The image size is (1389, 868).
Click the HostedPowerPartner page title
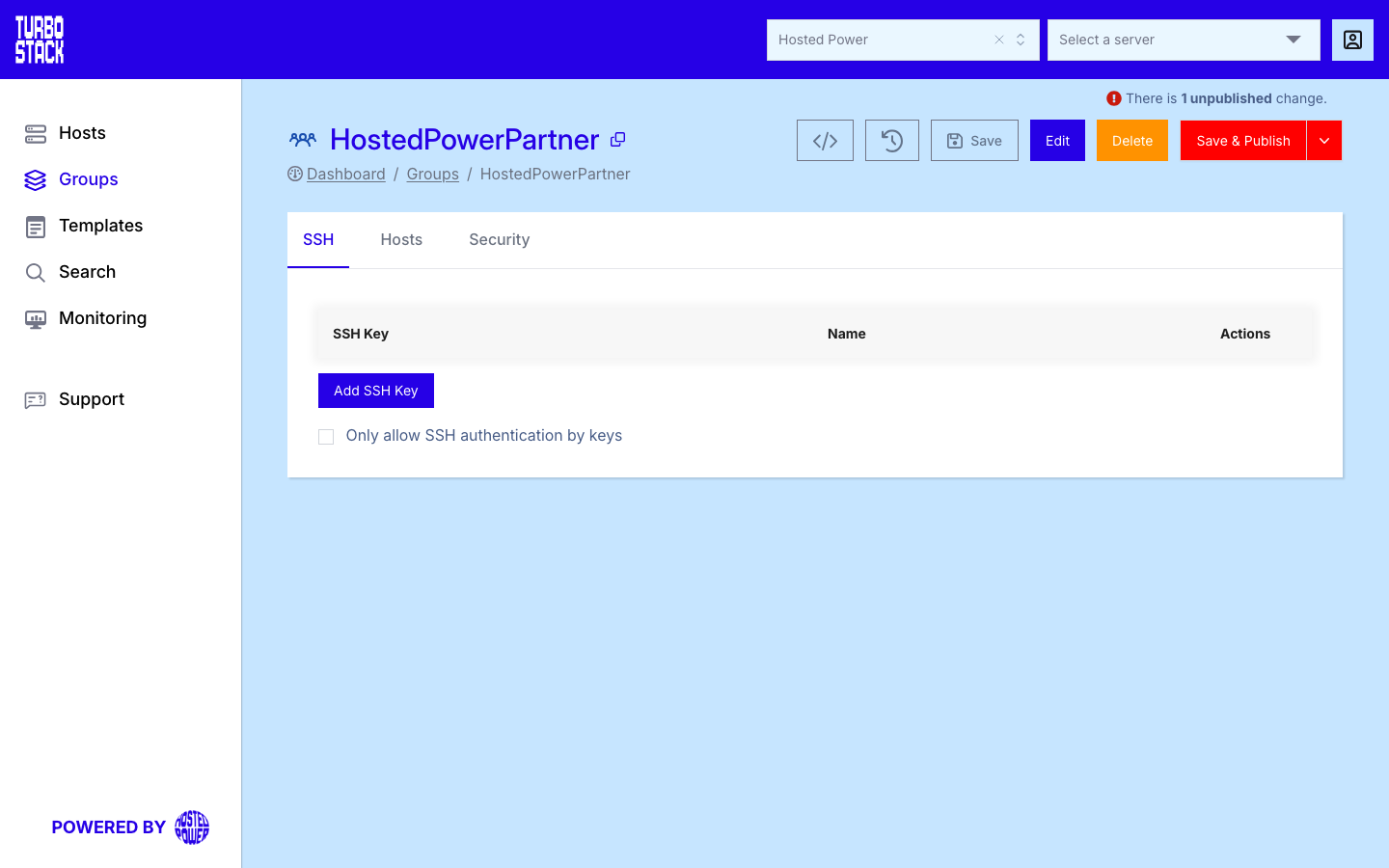click(x=465, y=140)
